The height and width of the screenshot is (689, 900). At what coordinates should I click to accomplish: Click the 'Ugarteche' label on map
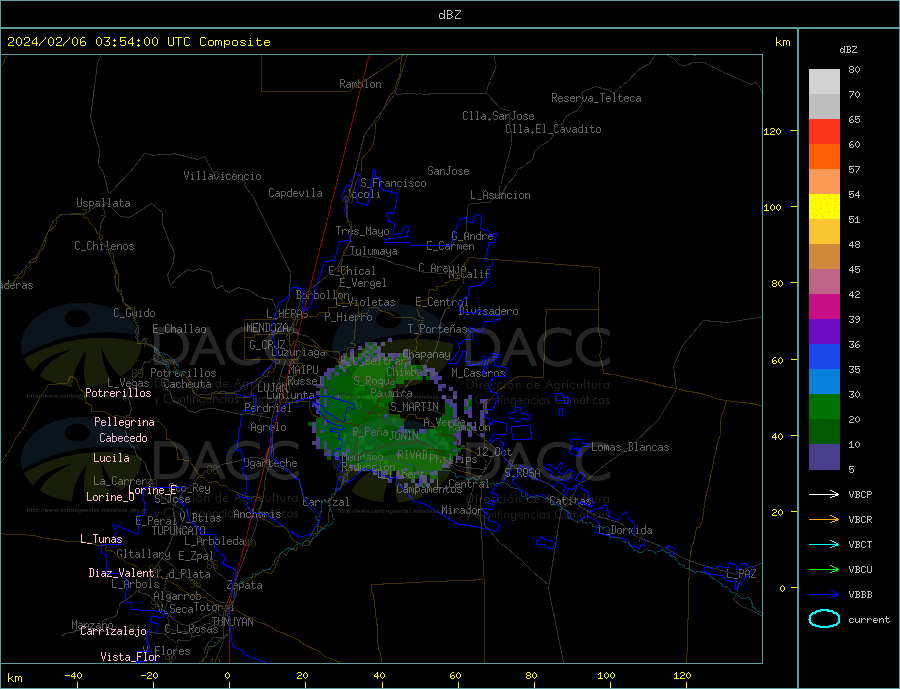(270, 463)
